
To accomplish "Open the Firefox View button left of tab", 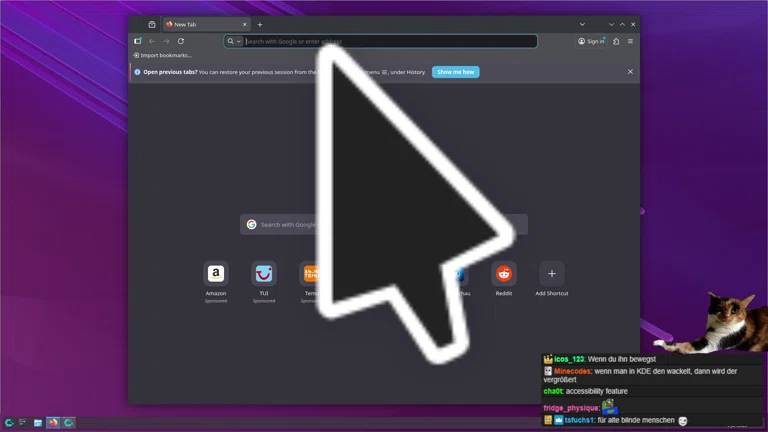I will (152, 24).
